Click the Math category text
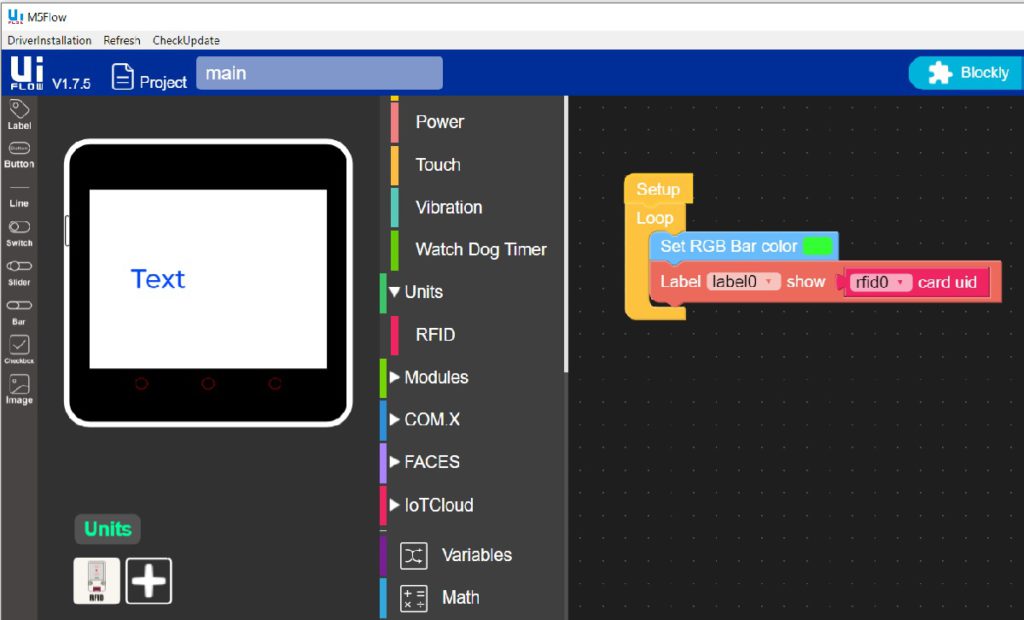 (x=460, y=598)
